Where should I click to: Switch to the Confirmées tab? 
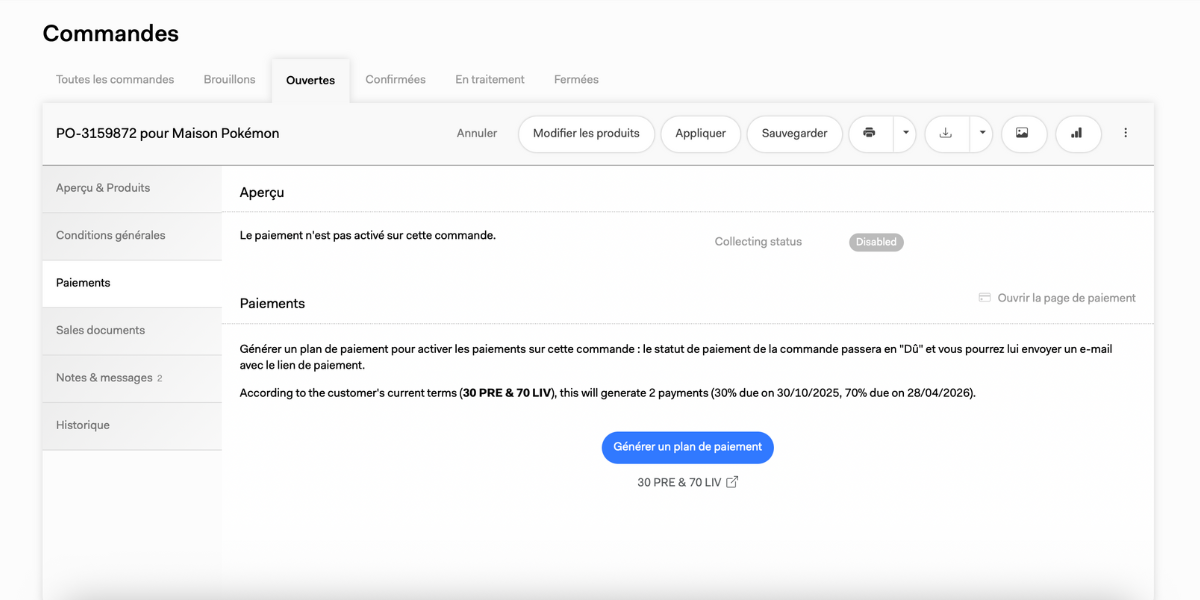point(395,80)
